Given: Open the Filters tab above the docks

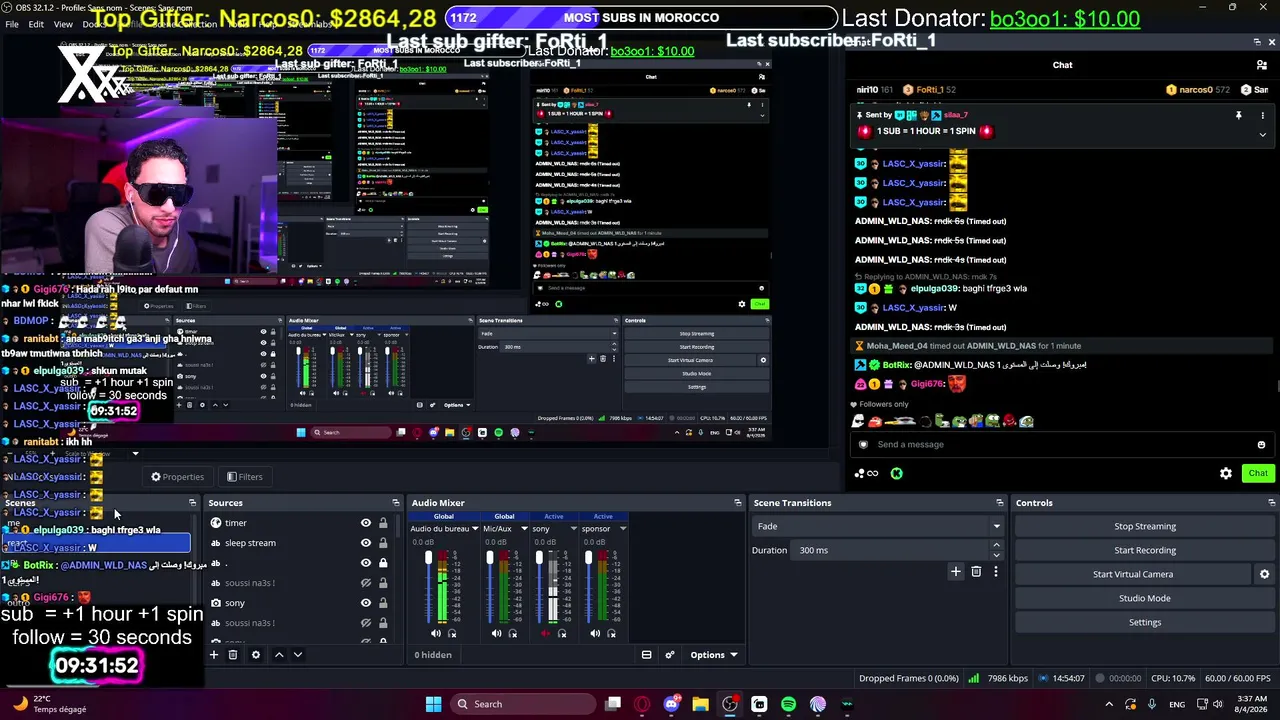Looking at the screenshot, I should (245, 477).
